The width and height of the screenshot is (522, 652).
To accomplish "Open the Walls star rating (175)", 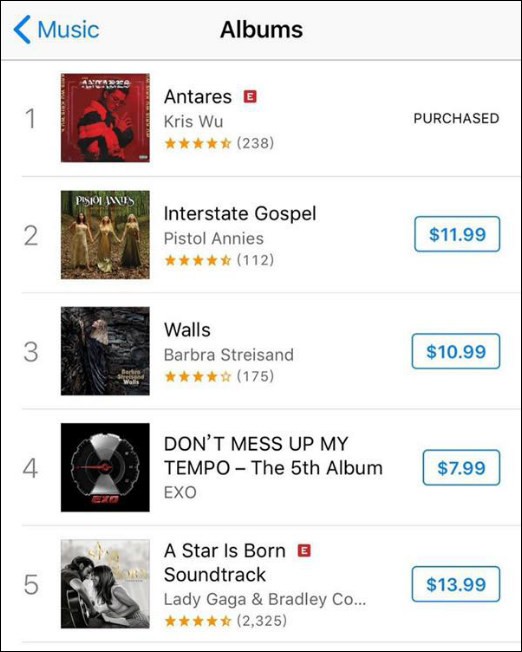I will pyautogui.click(x=219, y=377).
